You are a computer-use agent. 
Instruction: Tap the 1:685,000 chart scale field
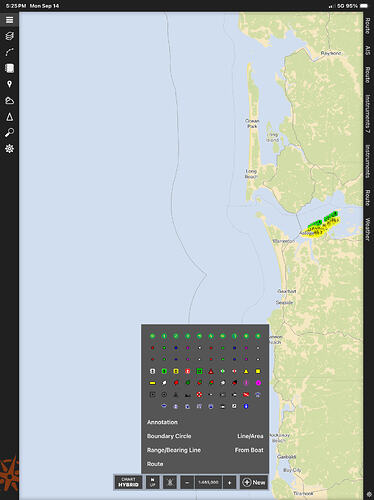click(x=208, y=482)
